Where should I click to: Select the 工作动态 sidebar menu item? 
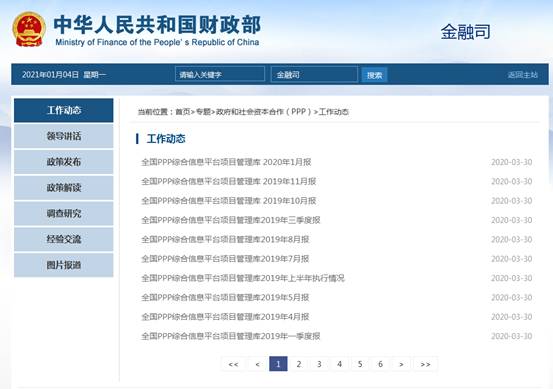[64, 110]
